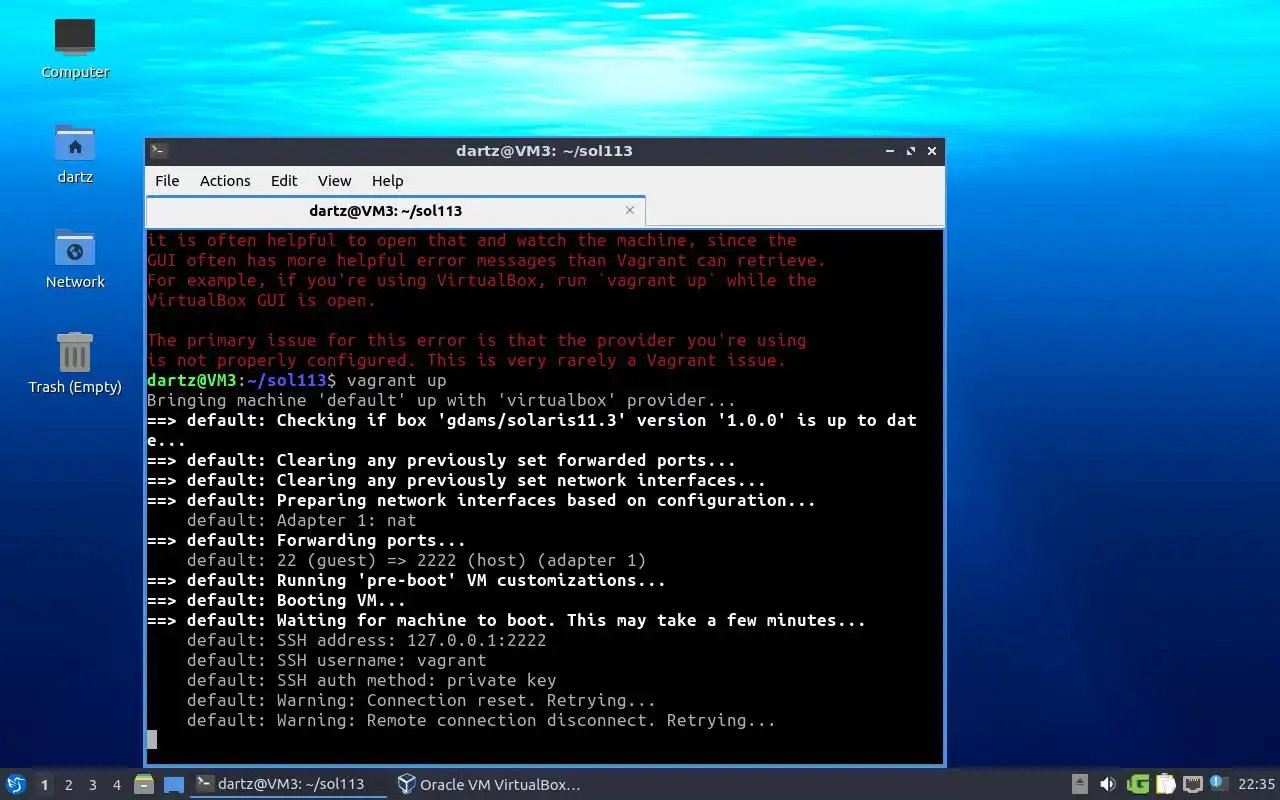The width and height of the screenshot is (1280, 800).
Task: Click the 'SSH auth method: private key' line
Action: point(371,680)
